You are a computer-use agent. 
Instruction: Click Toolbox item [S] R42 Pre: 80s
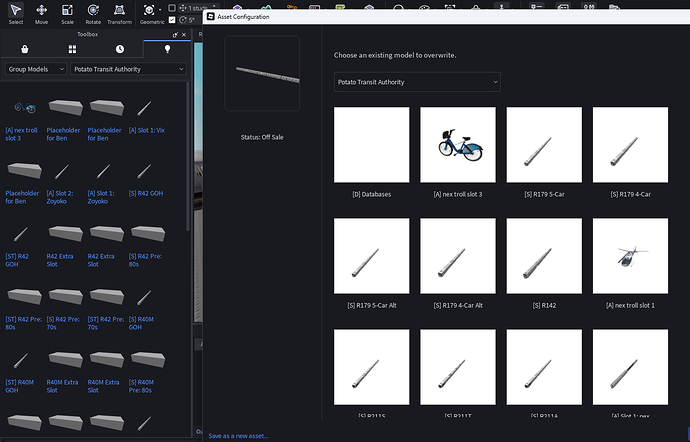[x=148, y=247]
